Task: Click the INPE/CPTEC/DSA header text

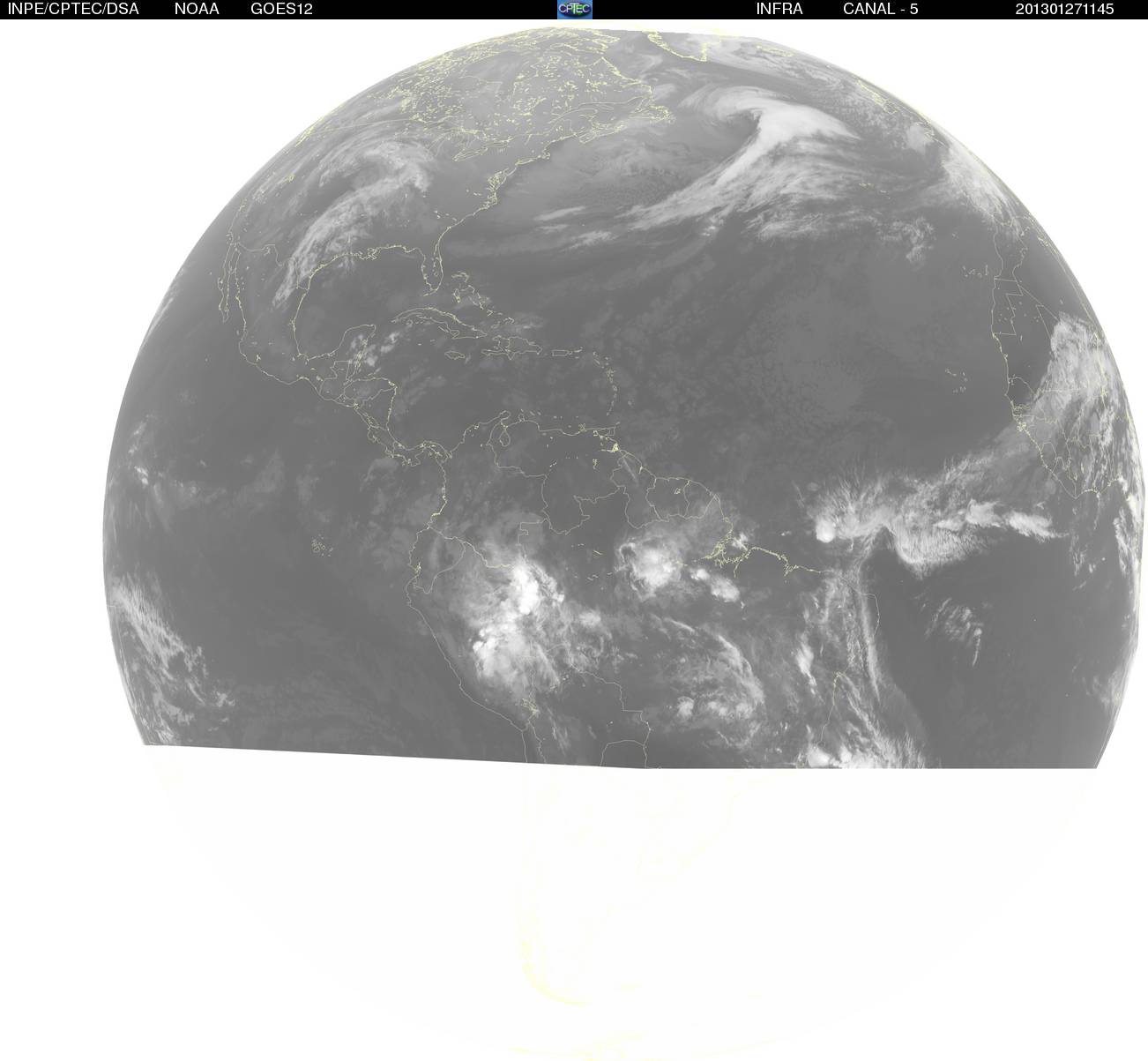Action: point(73,9)
